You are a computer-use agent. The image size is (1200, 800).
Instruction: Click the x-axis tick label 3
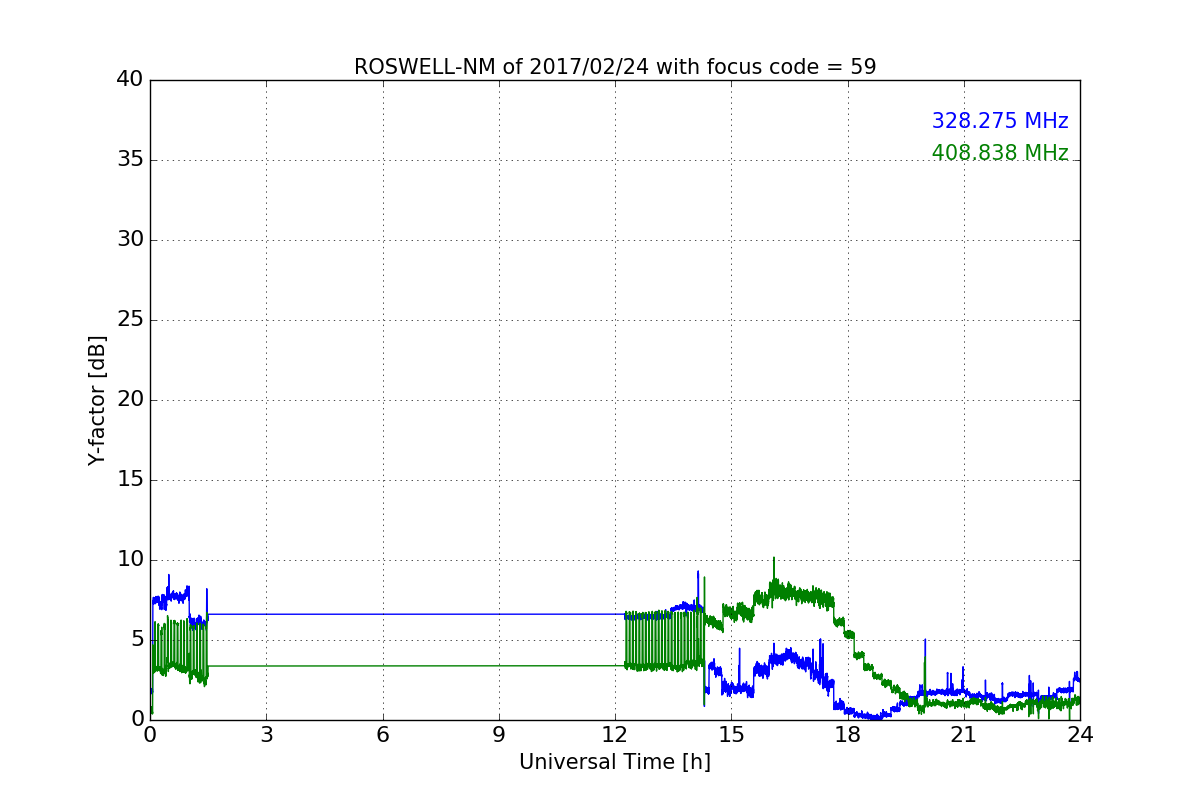[x=266, y=734]
